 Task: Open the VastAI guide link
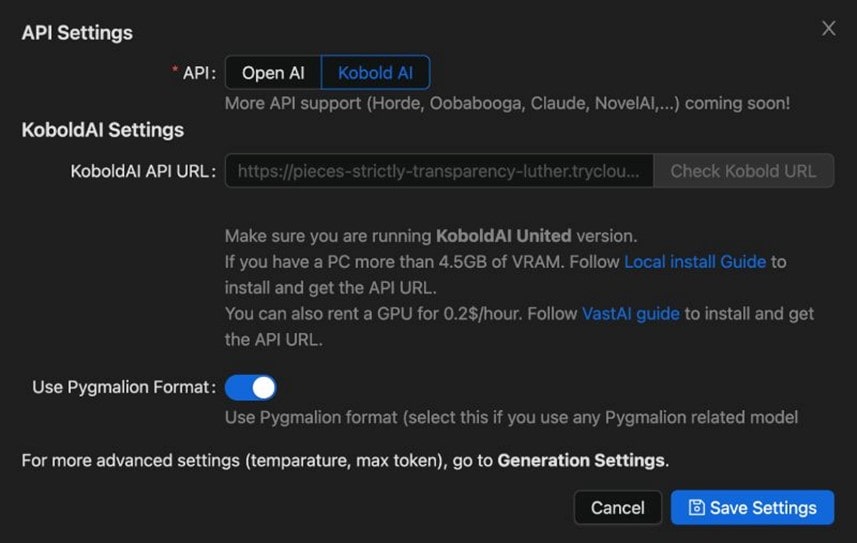click(630, 313)
